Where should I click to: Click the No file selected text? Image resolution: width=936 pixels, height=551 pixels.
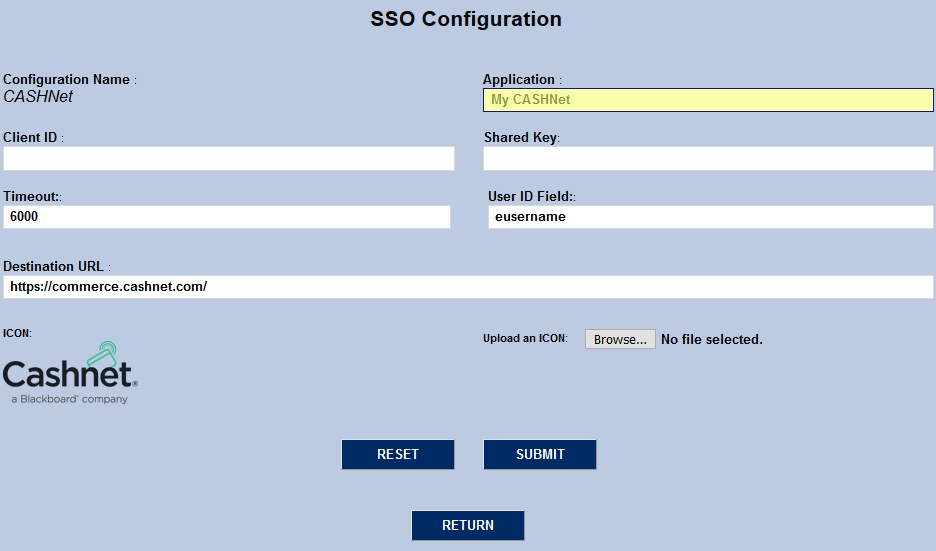[x=712, y=340]
